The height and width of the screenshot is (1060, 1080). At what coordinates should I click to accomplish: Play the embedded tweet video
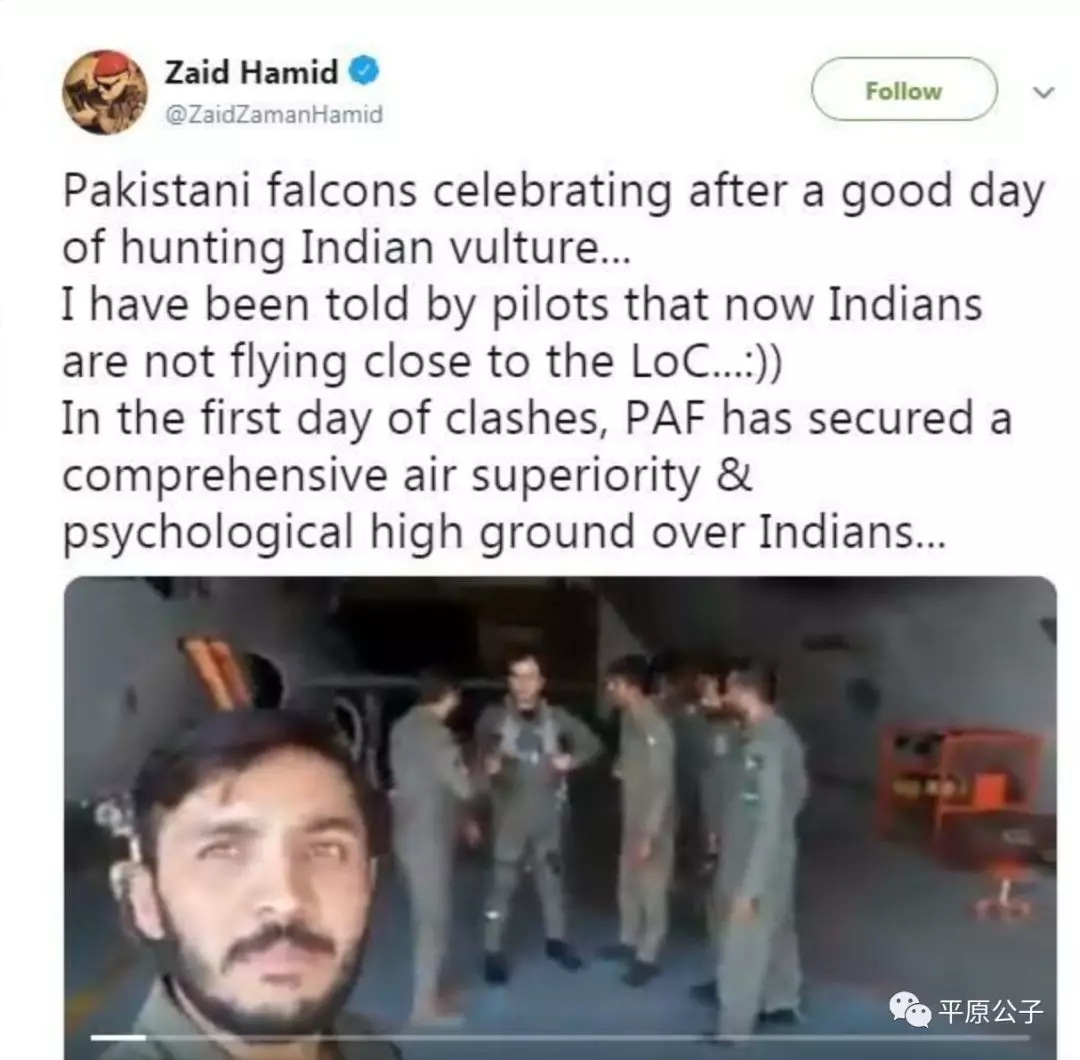click(x=560, y=817)
